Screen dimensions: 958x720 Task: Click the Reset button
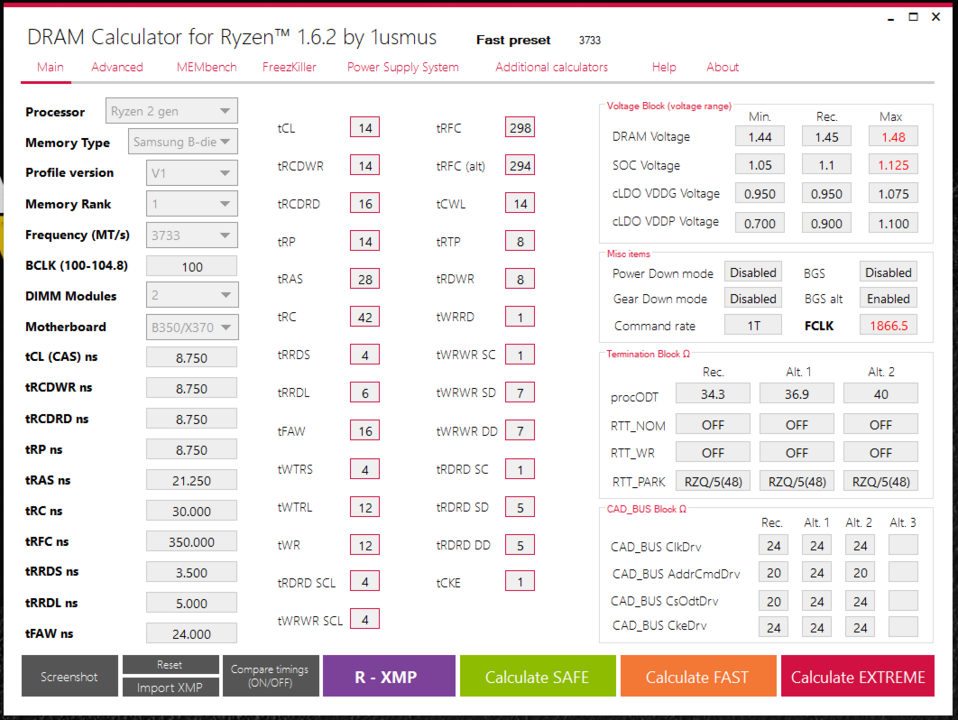(x=170, y=664)
